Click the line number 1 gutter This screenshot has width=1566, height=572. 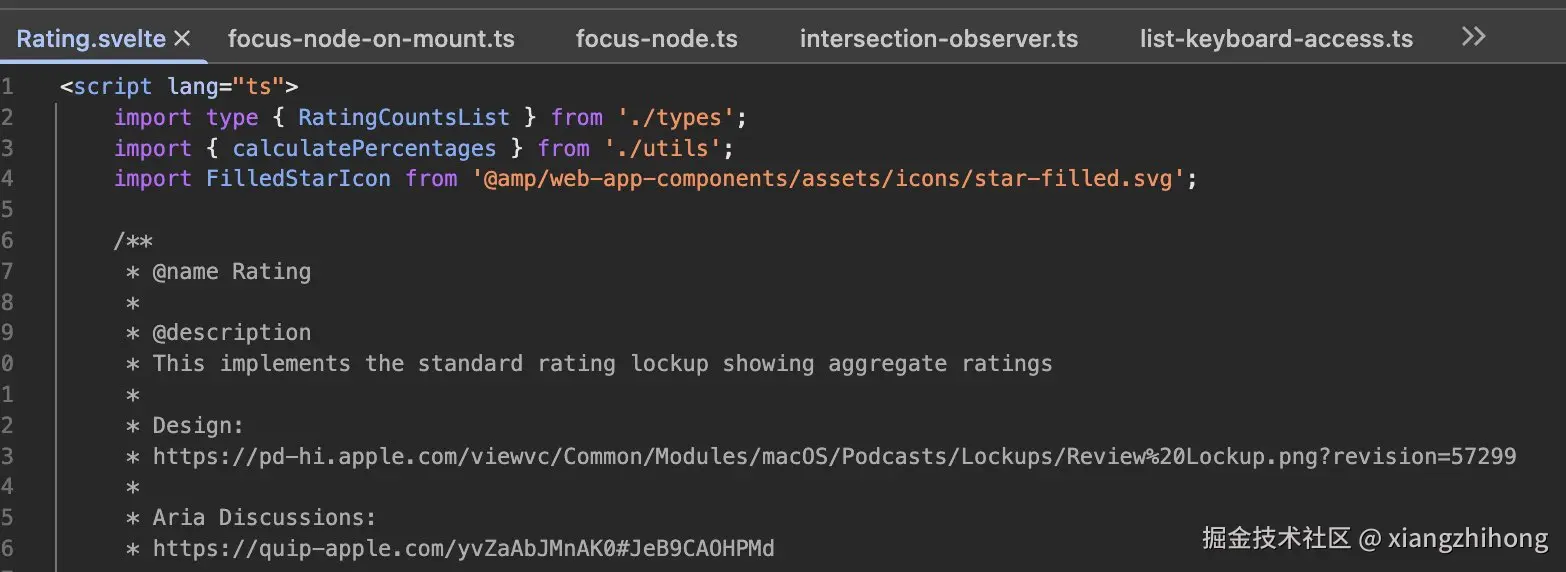7,87
